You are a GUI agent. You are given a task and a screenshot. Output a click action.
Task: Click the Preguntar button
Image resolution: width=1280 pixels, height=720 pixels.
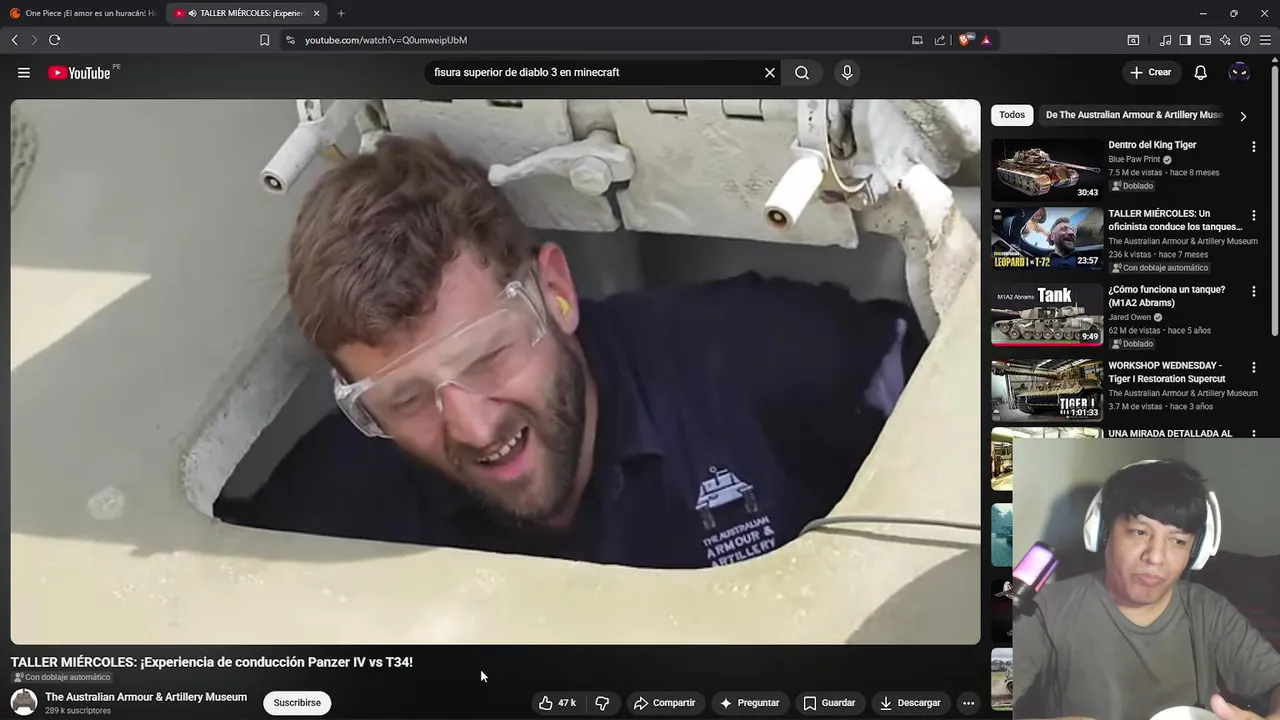(x=749, y=703)
